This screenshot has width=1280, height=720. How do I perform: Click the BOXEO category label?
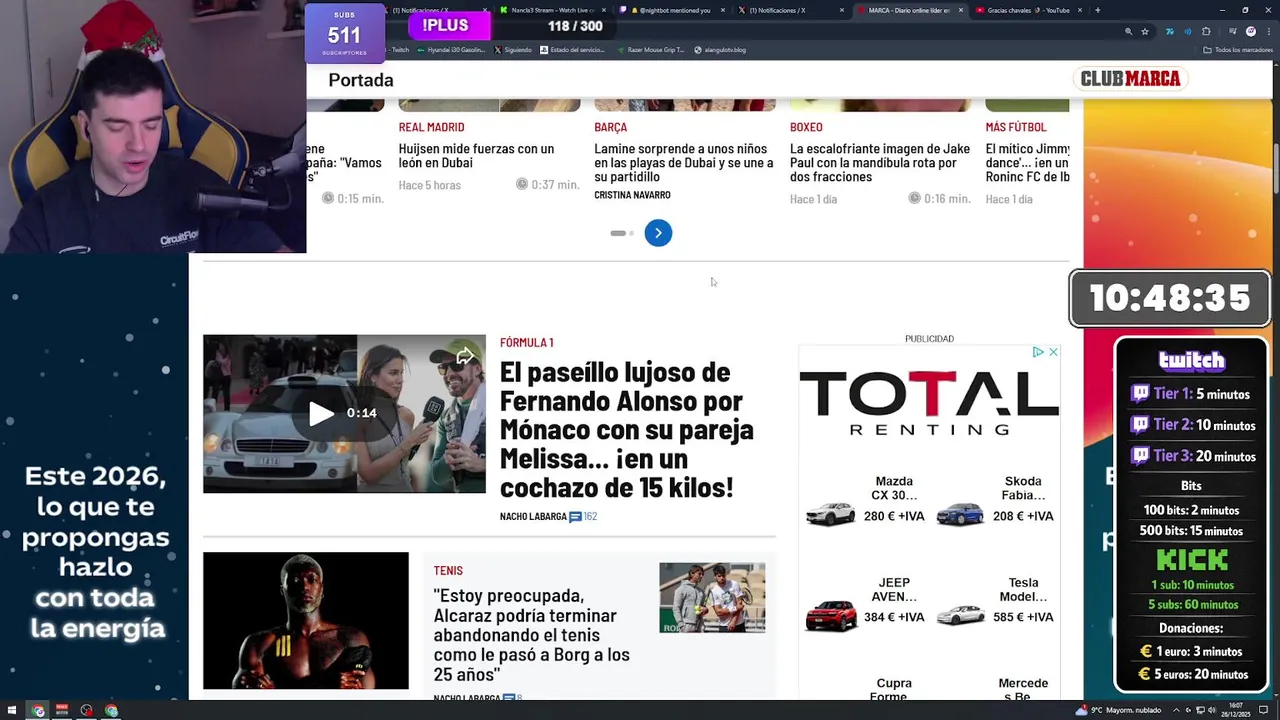coord(806,127)
